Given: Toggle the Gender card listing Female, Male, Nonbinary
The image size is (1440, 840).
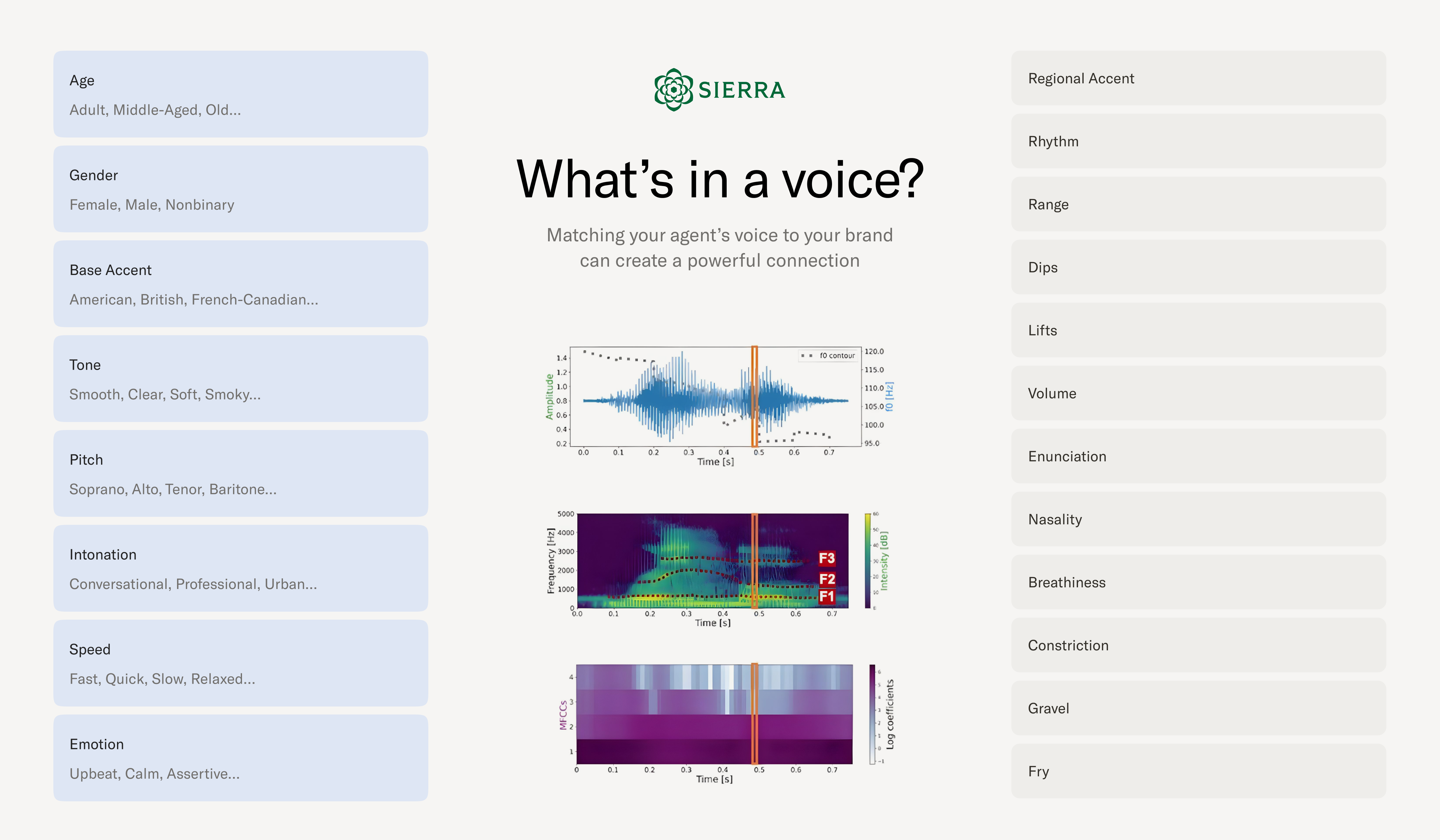Looking at the screenshot, I should pyautogui.click(x=240, y=189).
